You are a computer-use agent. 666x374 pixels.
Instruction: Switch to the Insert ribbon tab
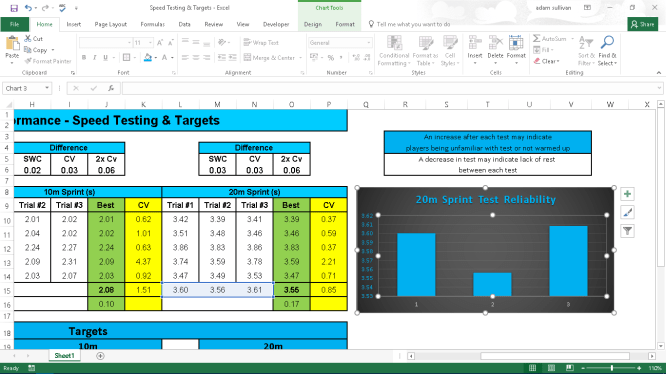73,24
